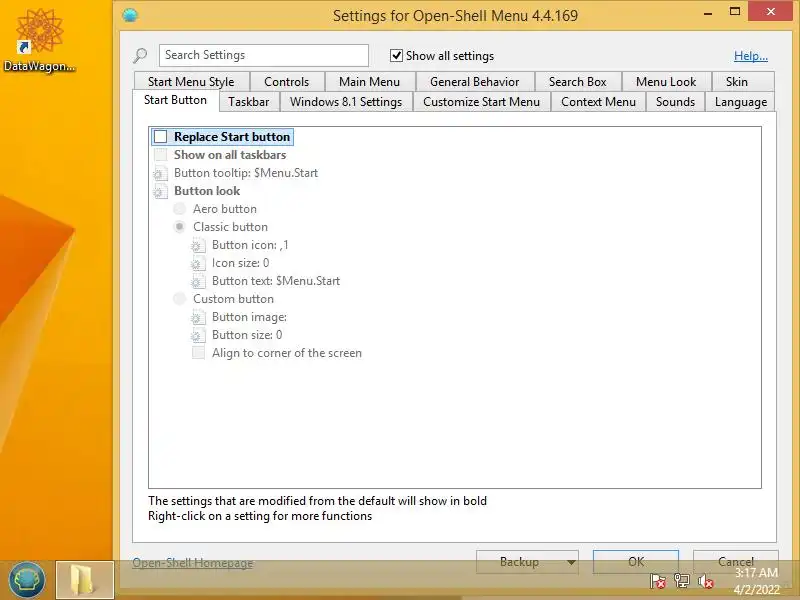Select the 'Button image:' setting text
This screenshot has height=600, width=800.
click(x=249, y=317)
